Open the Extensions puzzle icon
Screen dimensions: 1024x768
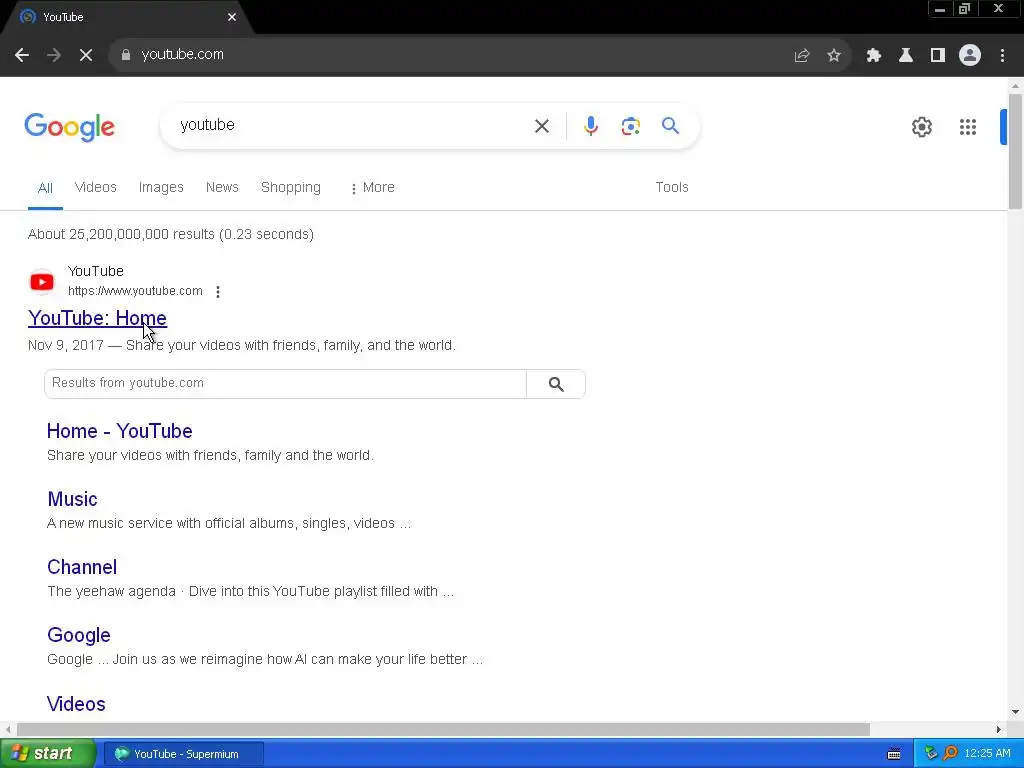874,55
